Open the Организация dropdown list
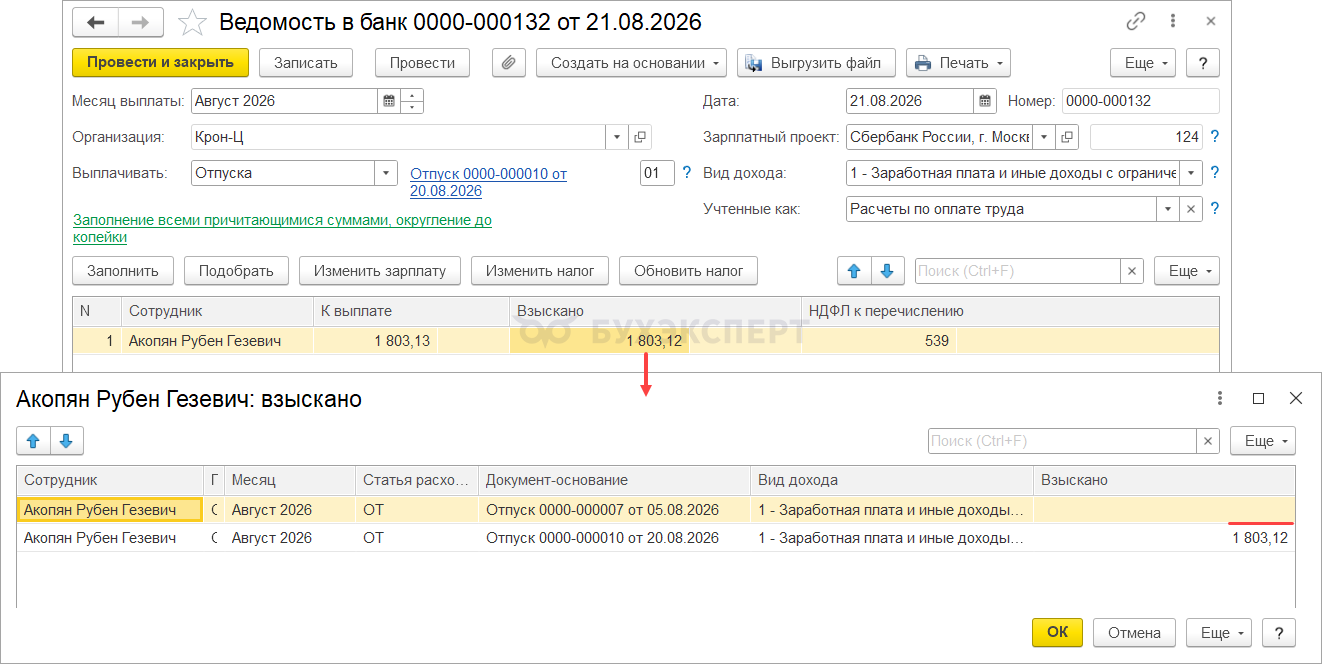The height and width of the screenshot is (664, 1322). (617, 137)
